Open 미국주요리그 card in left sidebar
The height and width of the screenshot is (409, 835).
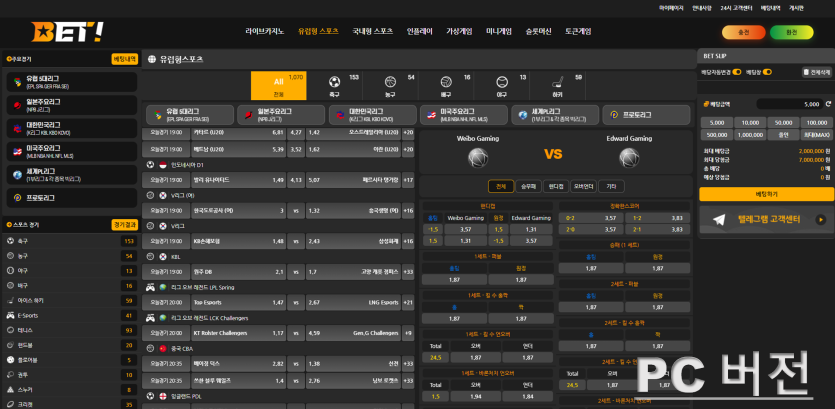[72, 151]
